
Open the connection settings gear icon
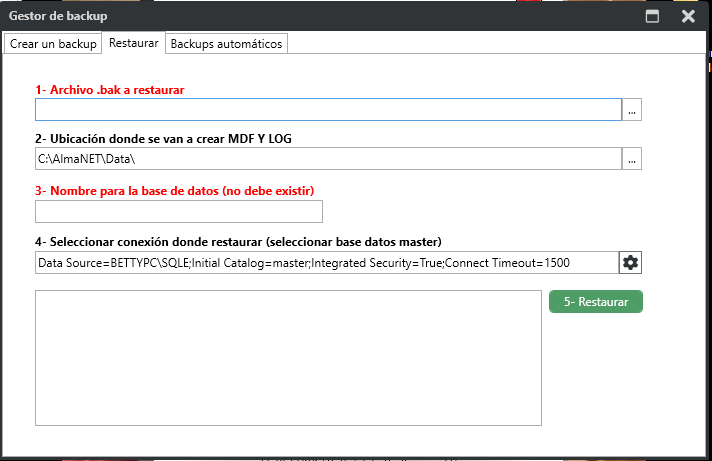point(630,262)
